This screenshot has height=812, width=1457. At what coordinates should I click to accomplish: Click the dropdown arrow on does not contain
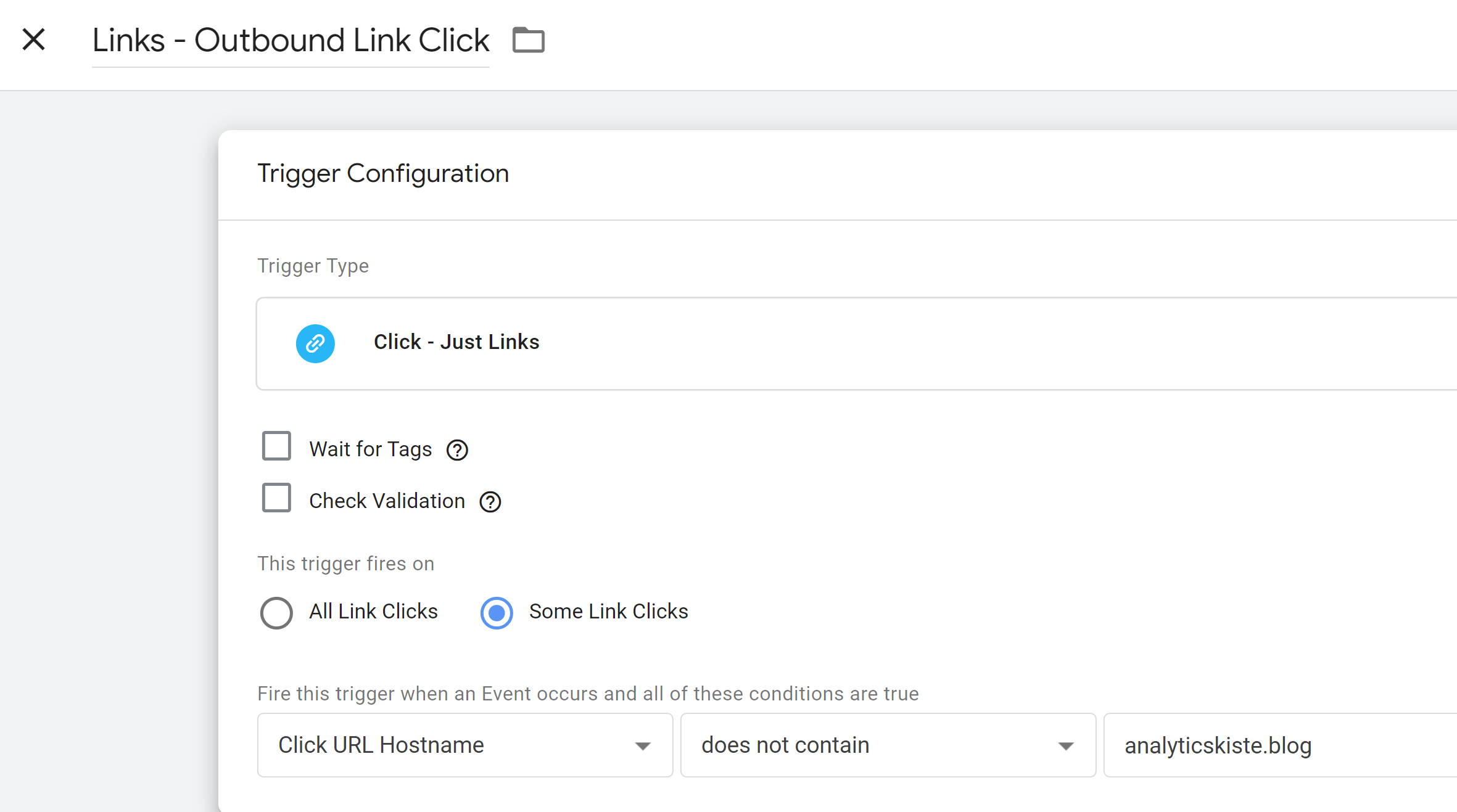(1065, 745)
